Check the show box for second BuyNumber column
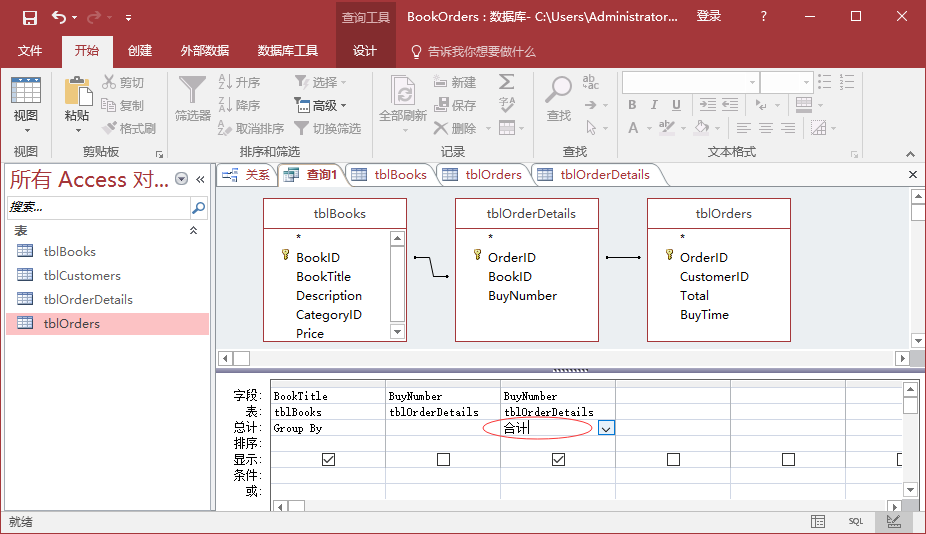Viewport: 926px width, 534px height. (443, 459)
